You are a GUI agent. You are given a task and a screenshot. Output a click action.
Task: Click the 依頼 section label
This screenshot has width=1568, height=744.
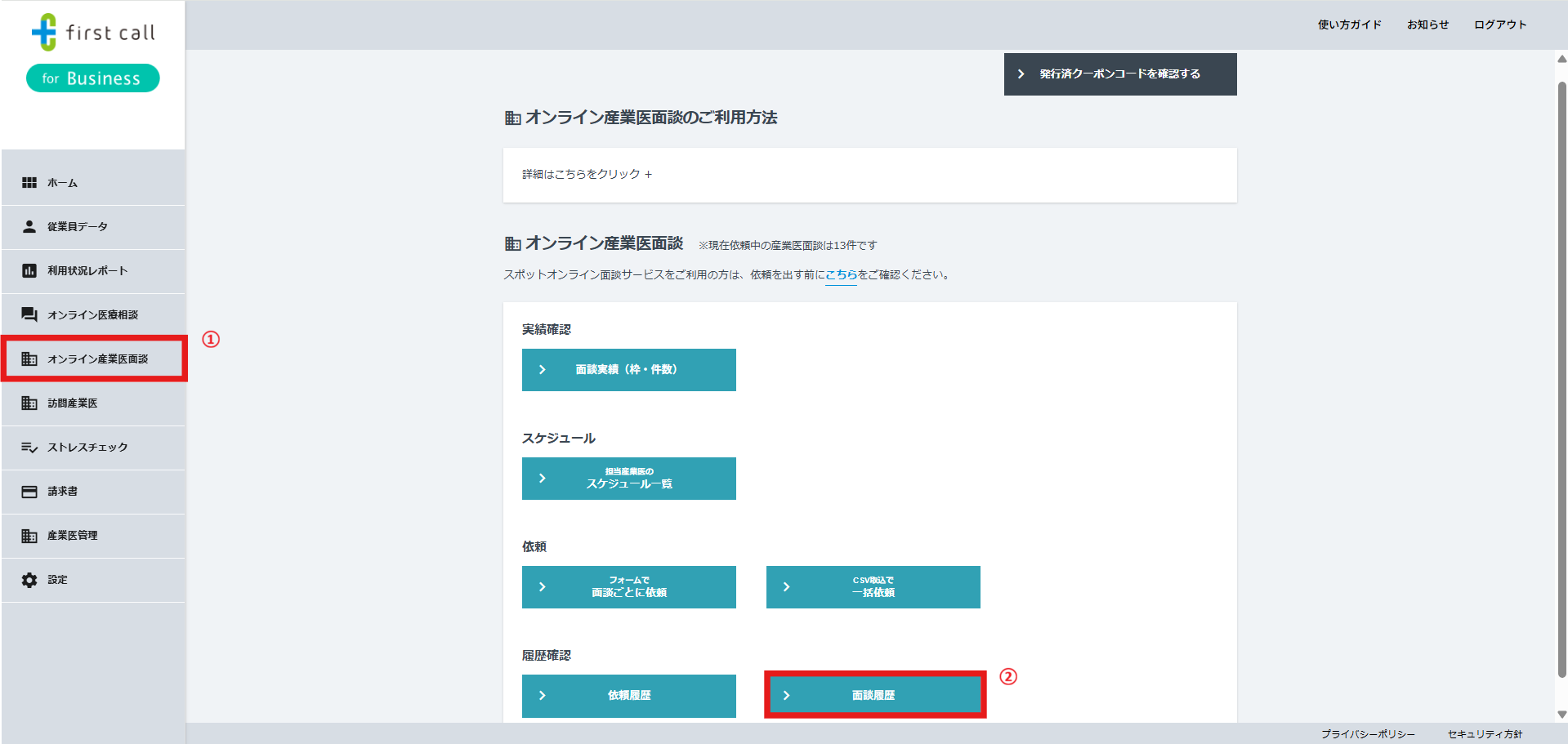pyautogui.click(x=534, y=547)
